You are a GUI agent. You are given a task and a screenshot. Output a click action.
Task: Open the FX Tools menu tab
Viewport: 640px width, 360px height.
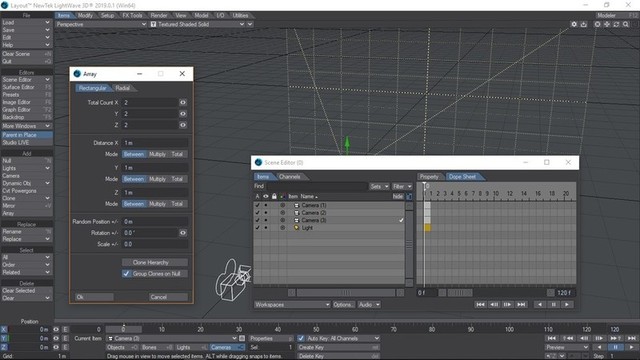click(132, 16)
